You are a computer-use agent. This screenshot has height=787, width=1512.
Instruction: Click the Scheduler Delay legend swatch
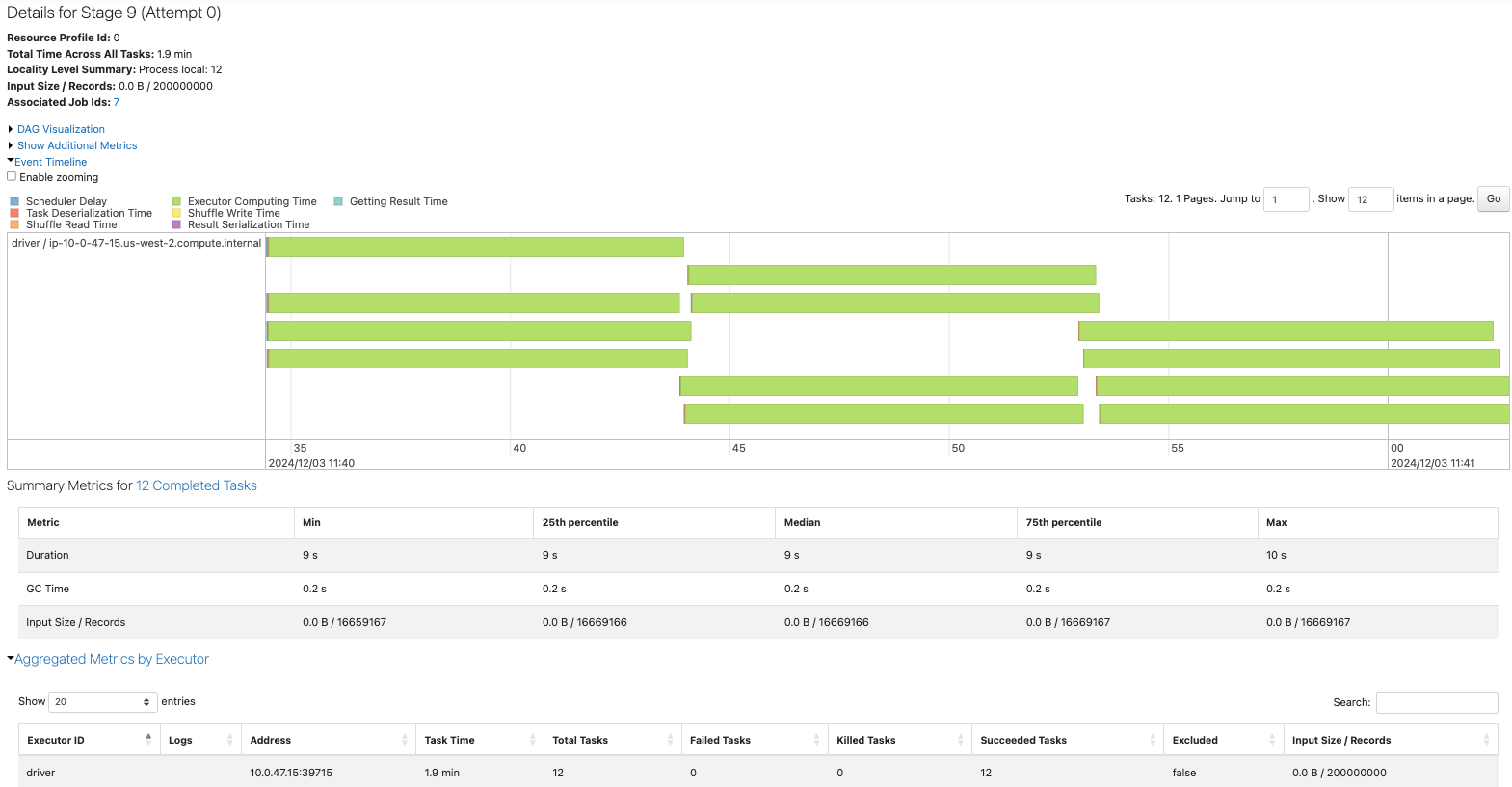coord(14,201)
